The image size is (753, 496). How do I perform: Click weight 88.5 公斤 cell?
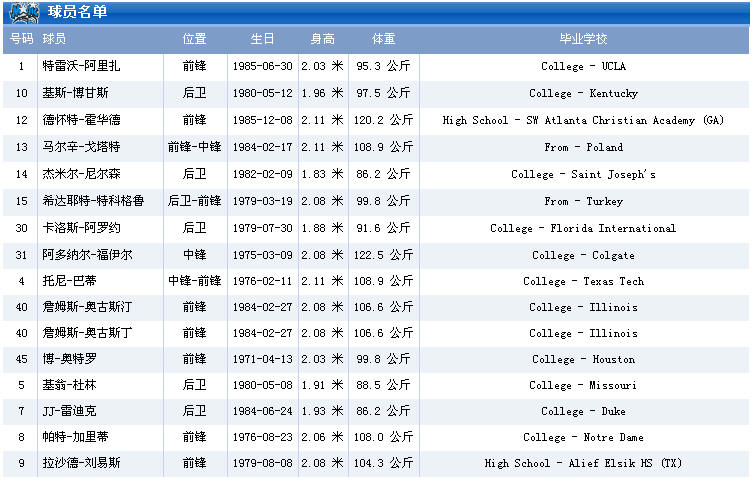(x=383, y=385)
